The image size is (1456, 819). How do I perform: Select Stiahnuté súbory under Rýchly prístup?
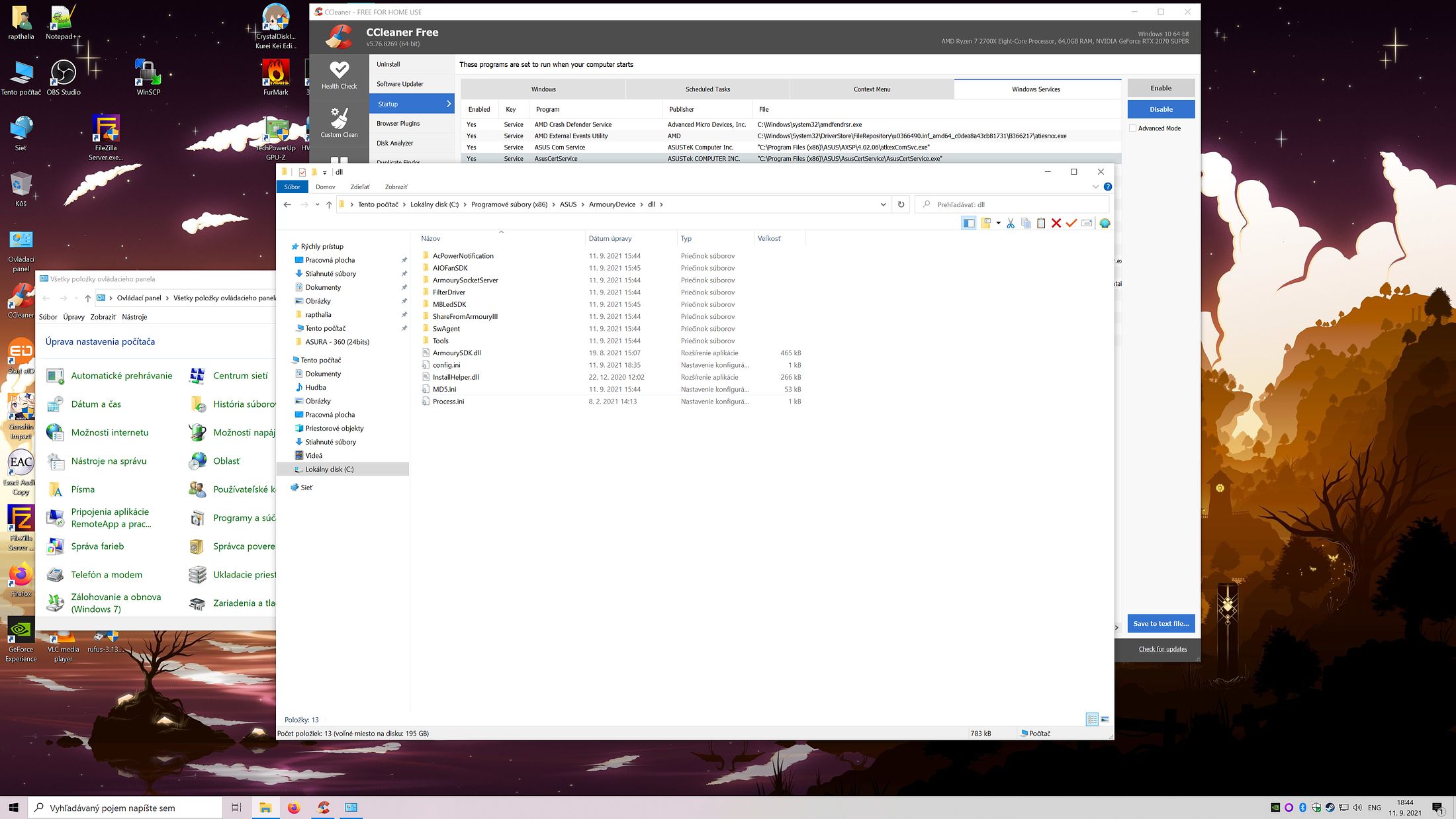tap(330, 274)
